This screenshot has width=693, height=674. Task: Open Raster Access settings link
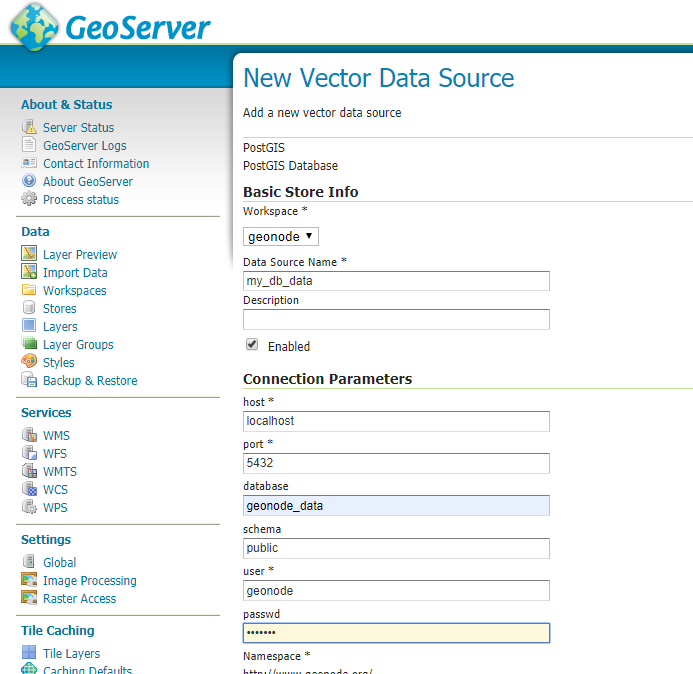pyautogui.click(x=80, y=599)
